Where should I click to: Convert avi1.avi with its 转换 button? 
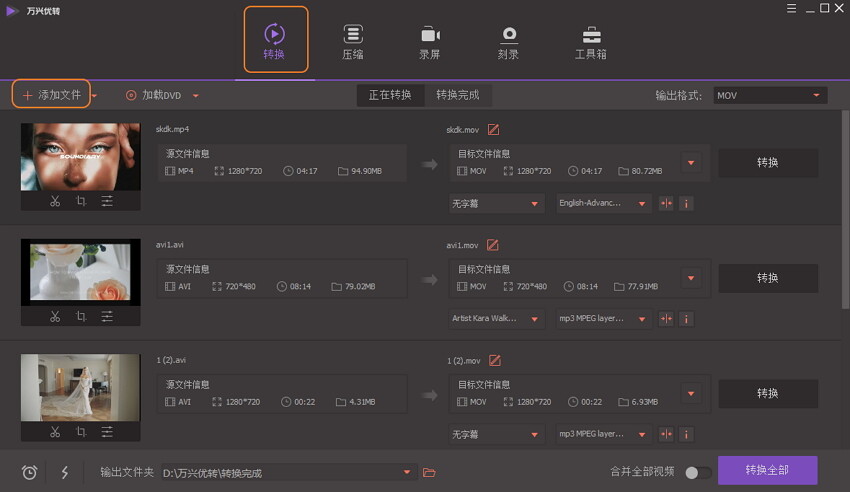pyautogui.click(x=768, y=278)
